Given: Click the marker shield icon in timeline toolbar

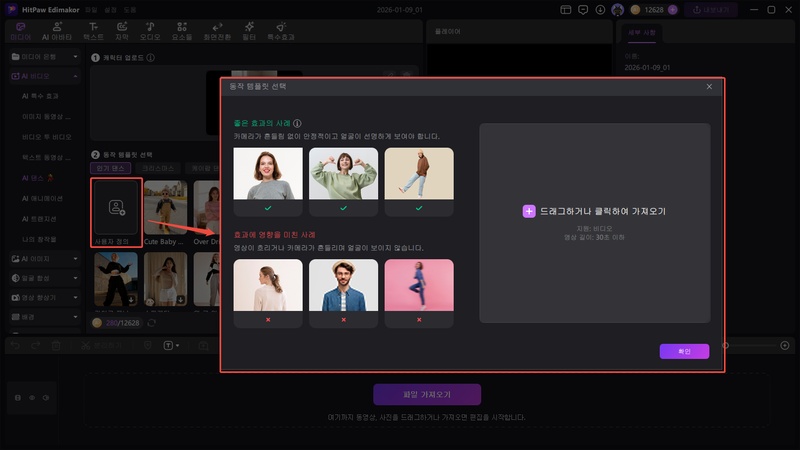Looking at the screenshot, I should tap(147, 345).
